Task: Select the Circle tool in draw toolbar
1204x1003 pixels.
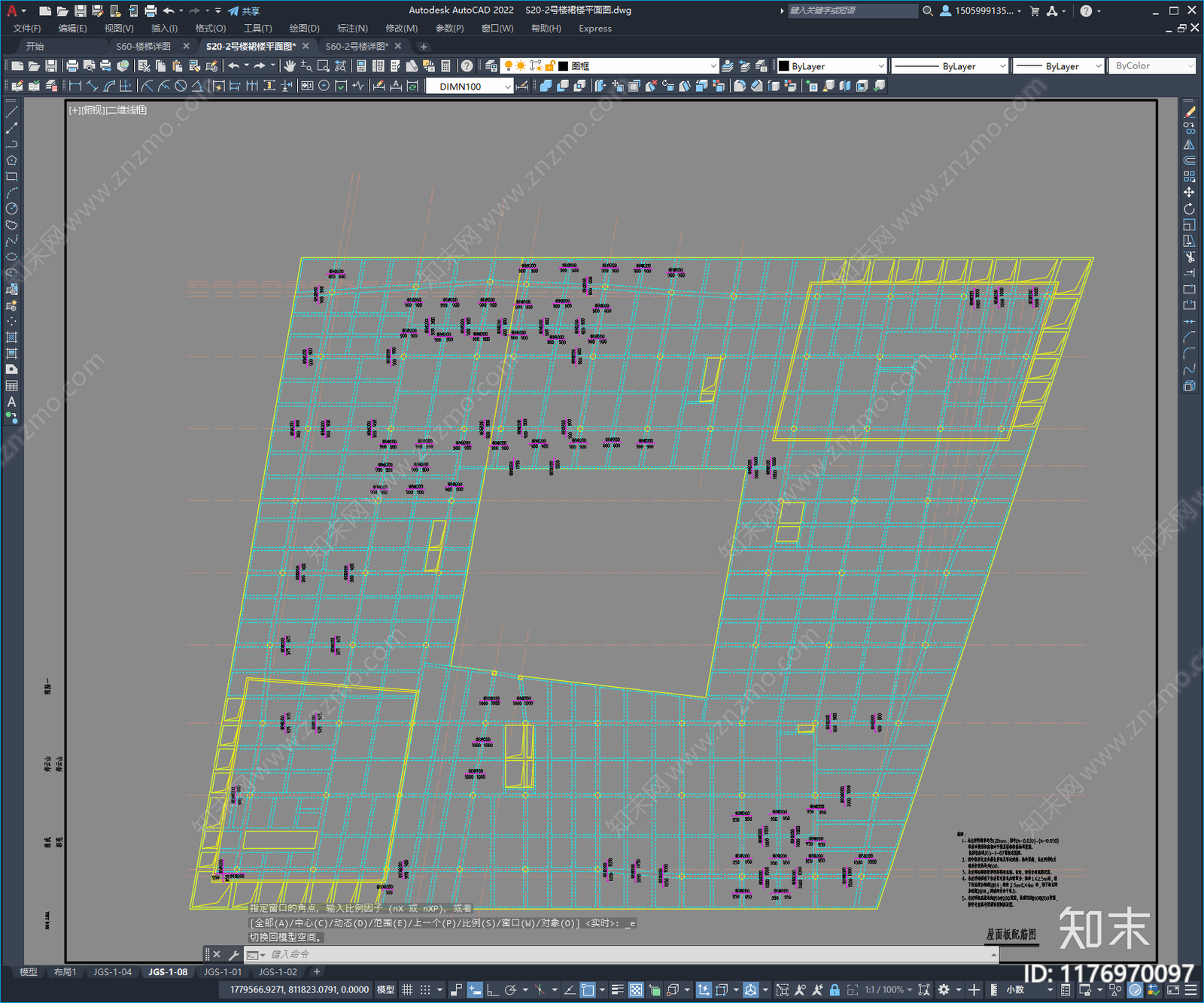Action: click(x=11, y=208)
